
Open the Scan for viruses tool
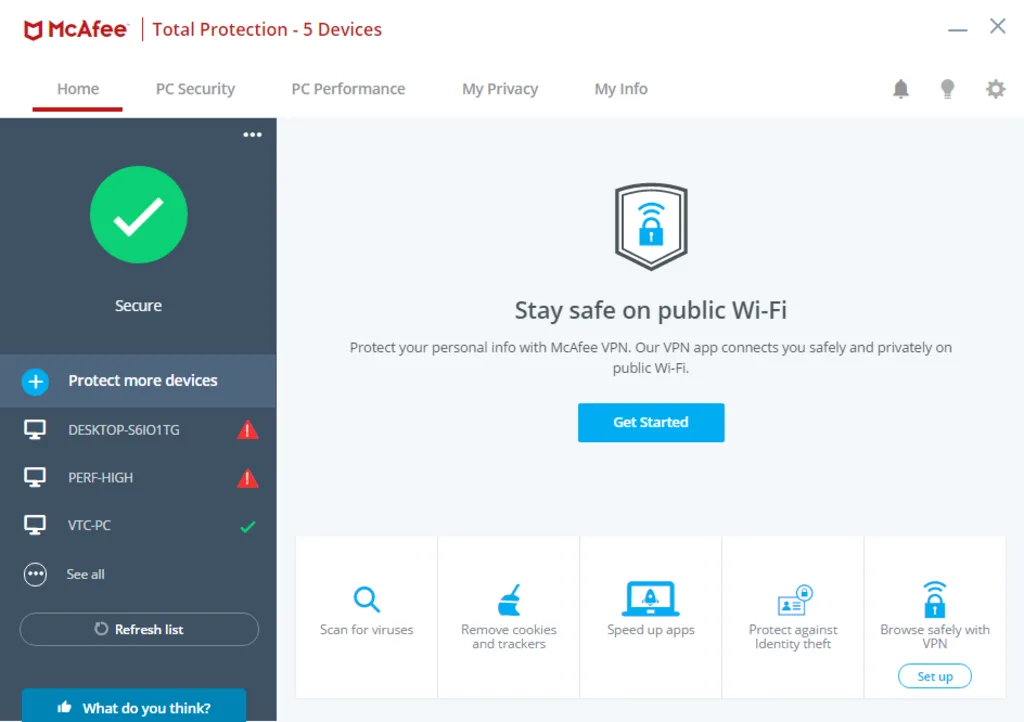[366, 612]
